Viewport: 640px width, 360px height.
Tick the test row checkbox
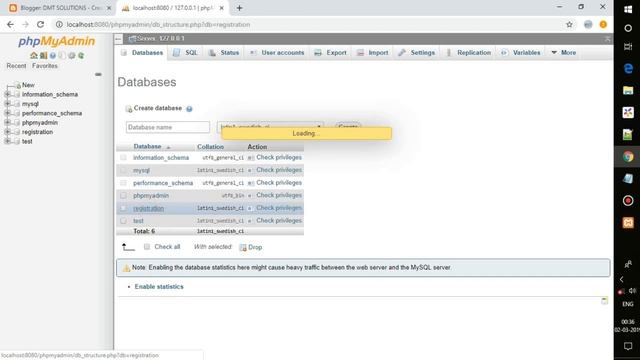tap(123, 221)
